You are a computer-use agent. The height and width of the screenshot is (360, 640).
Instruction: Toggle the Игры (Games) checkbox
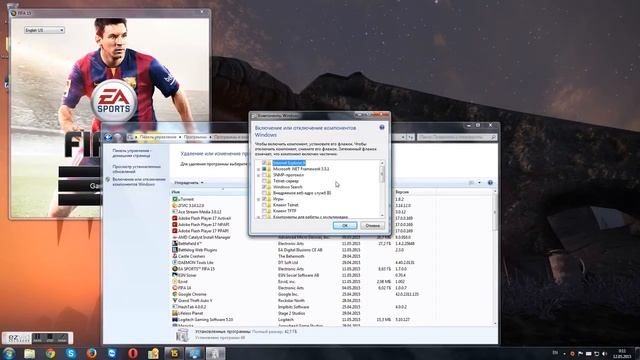(x=264, y=199)
